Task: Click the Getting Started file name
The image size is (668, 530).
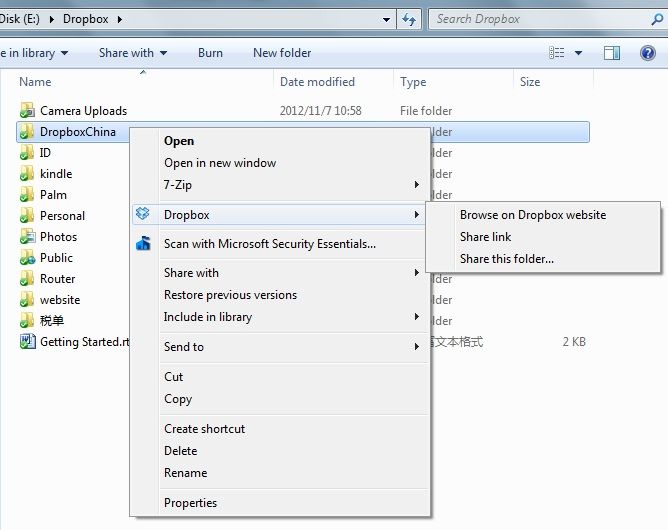Action: (x=84, y=342)
